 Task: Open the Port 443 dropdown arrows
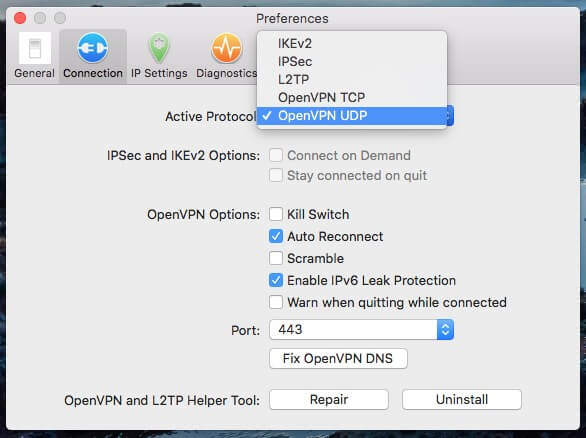(445, 330)
